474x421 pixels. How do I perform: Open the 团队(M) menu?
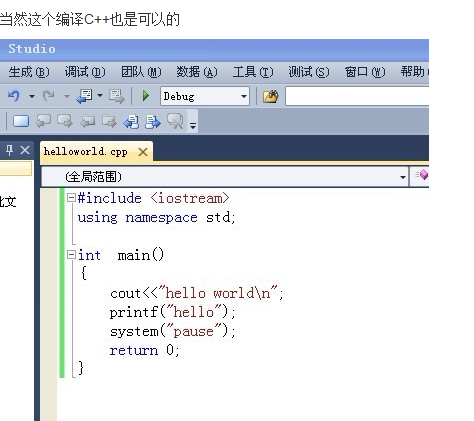141,72
